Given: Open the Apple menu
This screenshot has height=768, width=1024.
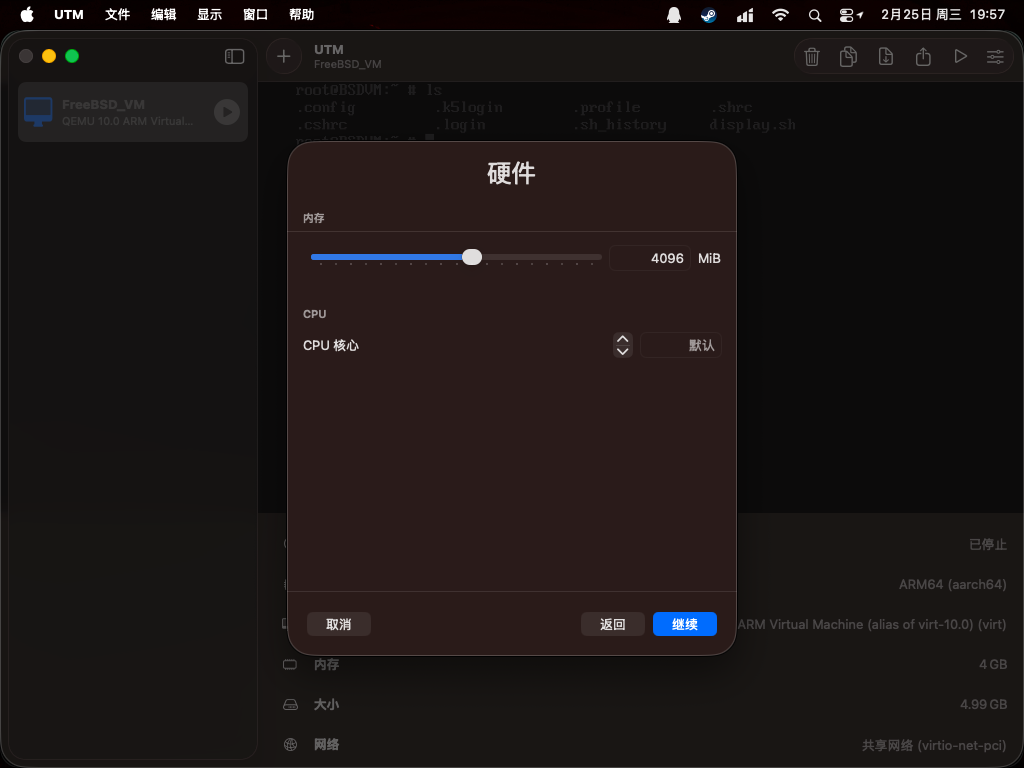Looking at the screenshot, I should tap(27, 14).
